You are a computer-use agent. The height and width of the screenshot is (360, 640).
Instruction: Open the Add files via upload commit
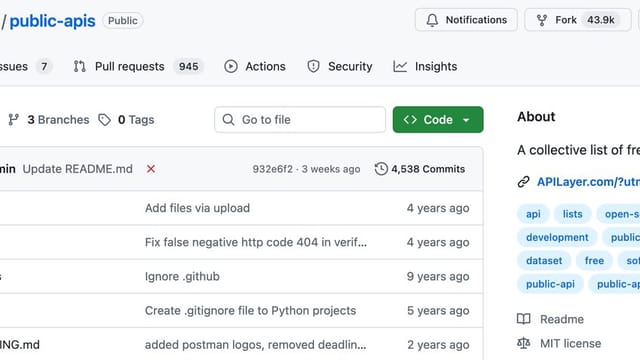197,208
